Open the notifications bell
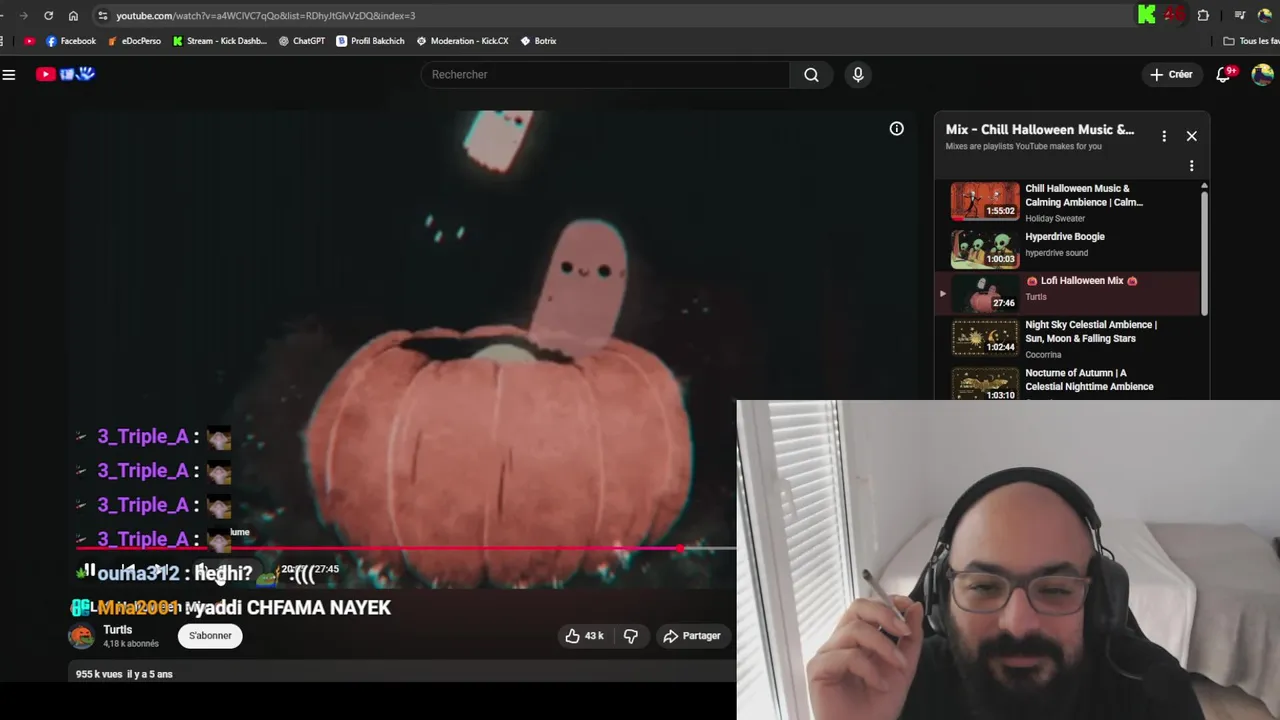Image resolution: width=1280 pixels, height=720 pixels. coord(1223,74)
